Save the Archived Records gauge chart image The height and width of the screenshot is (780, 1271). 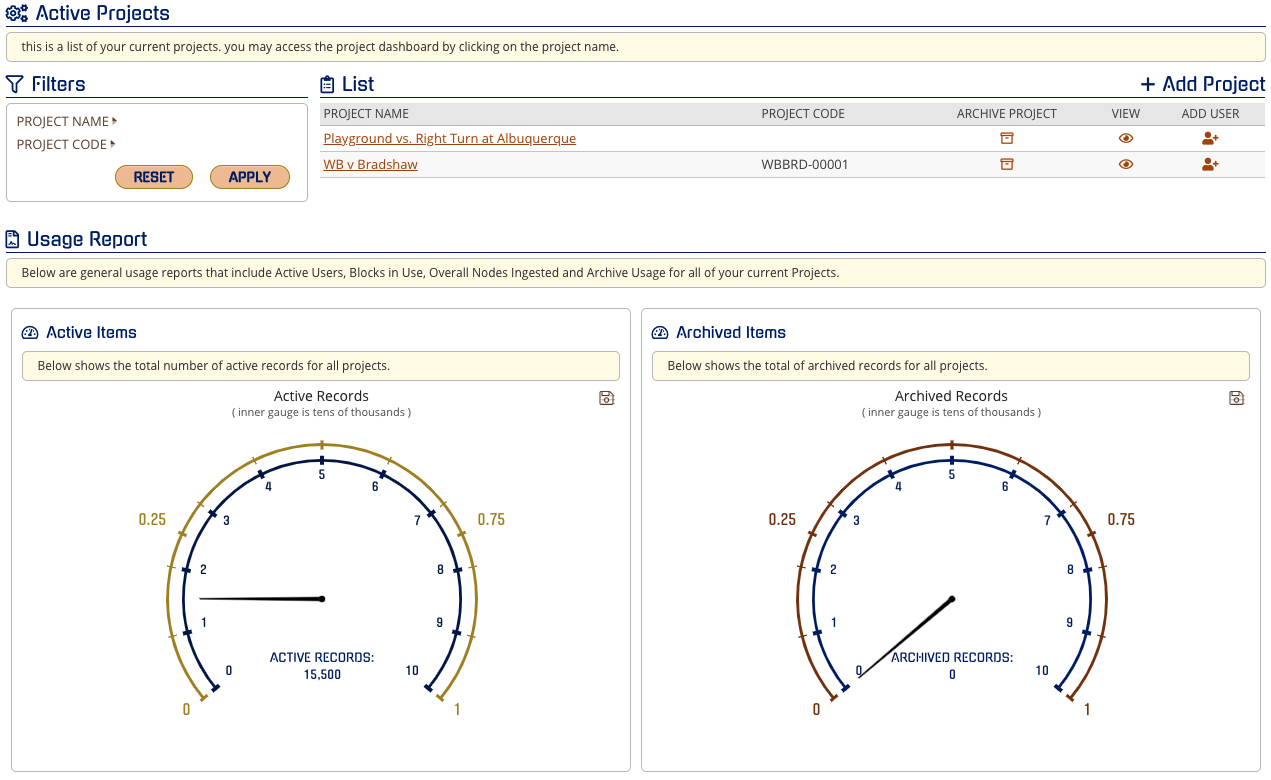point(1236,398)
